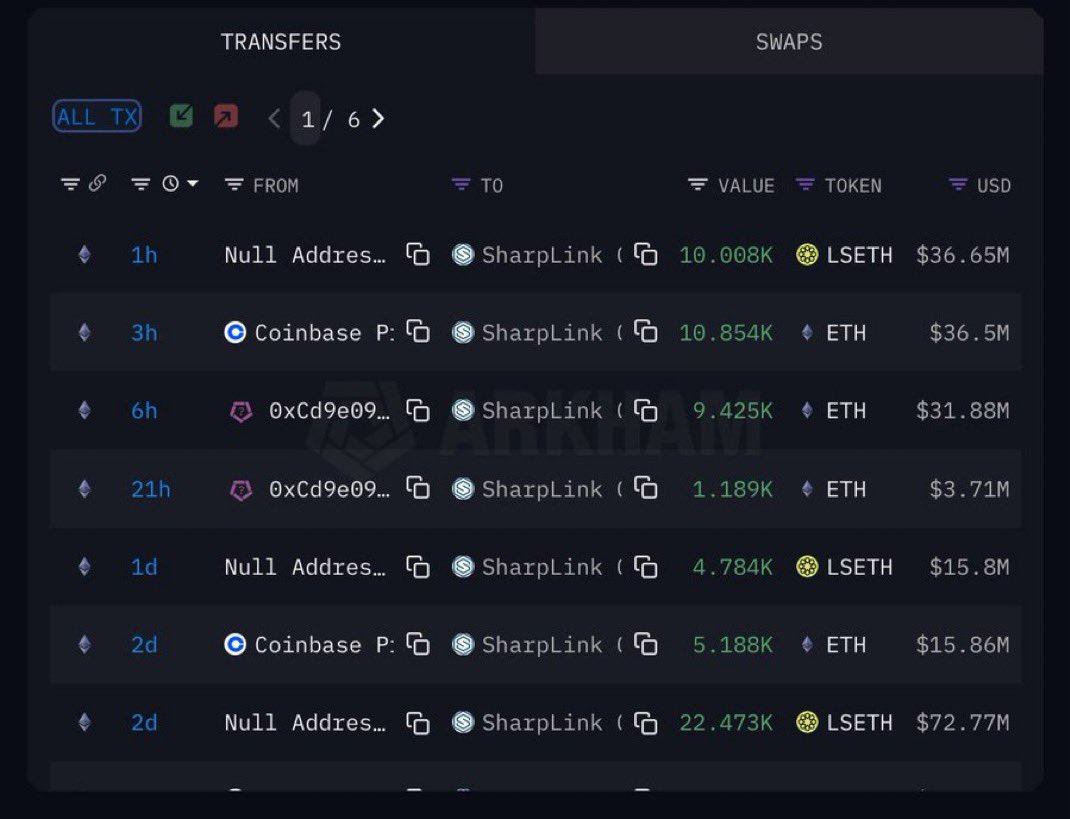Go to next page arrow

tap(378, 119)
